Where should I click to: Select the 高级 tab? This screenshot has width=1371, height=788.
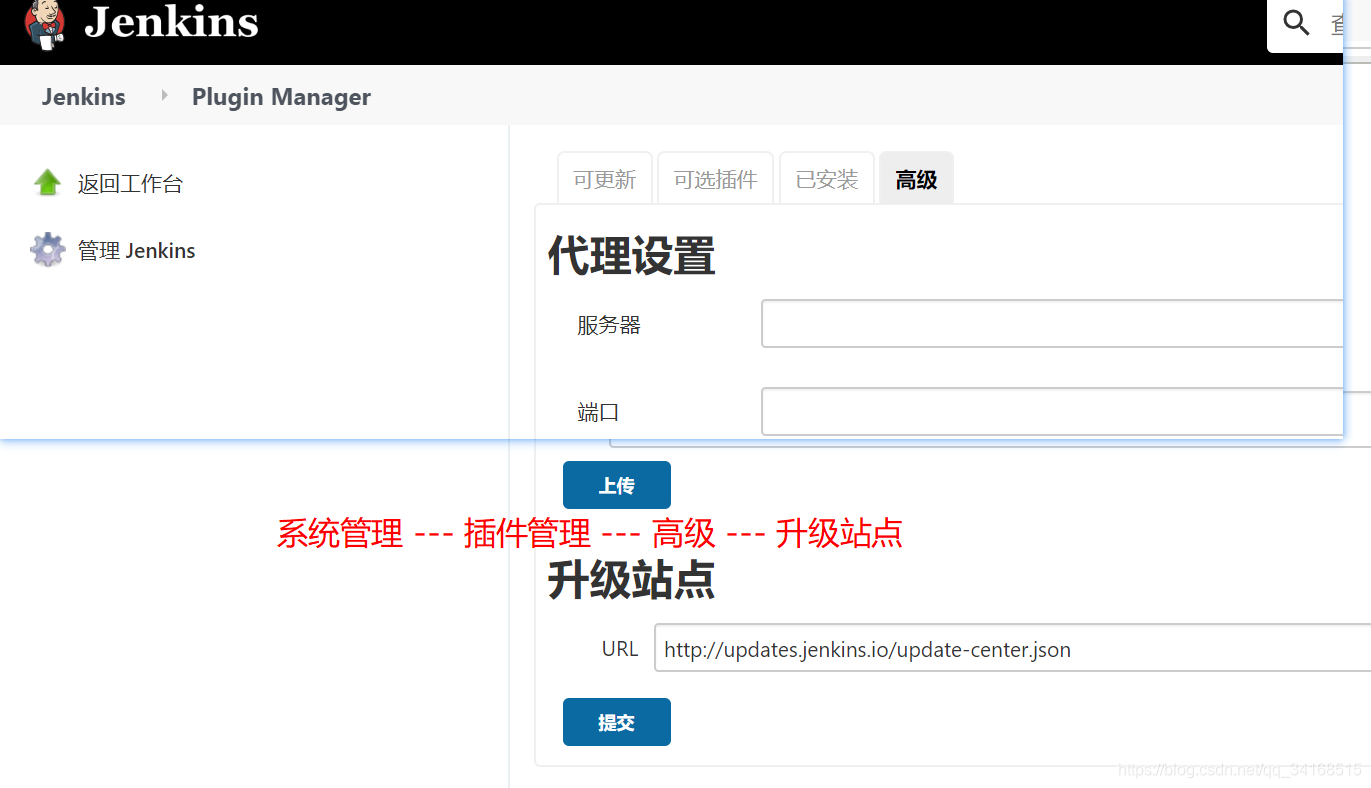click(916, 179)
